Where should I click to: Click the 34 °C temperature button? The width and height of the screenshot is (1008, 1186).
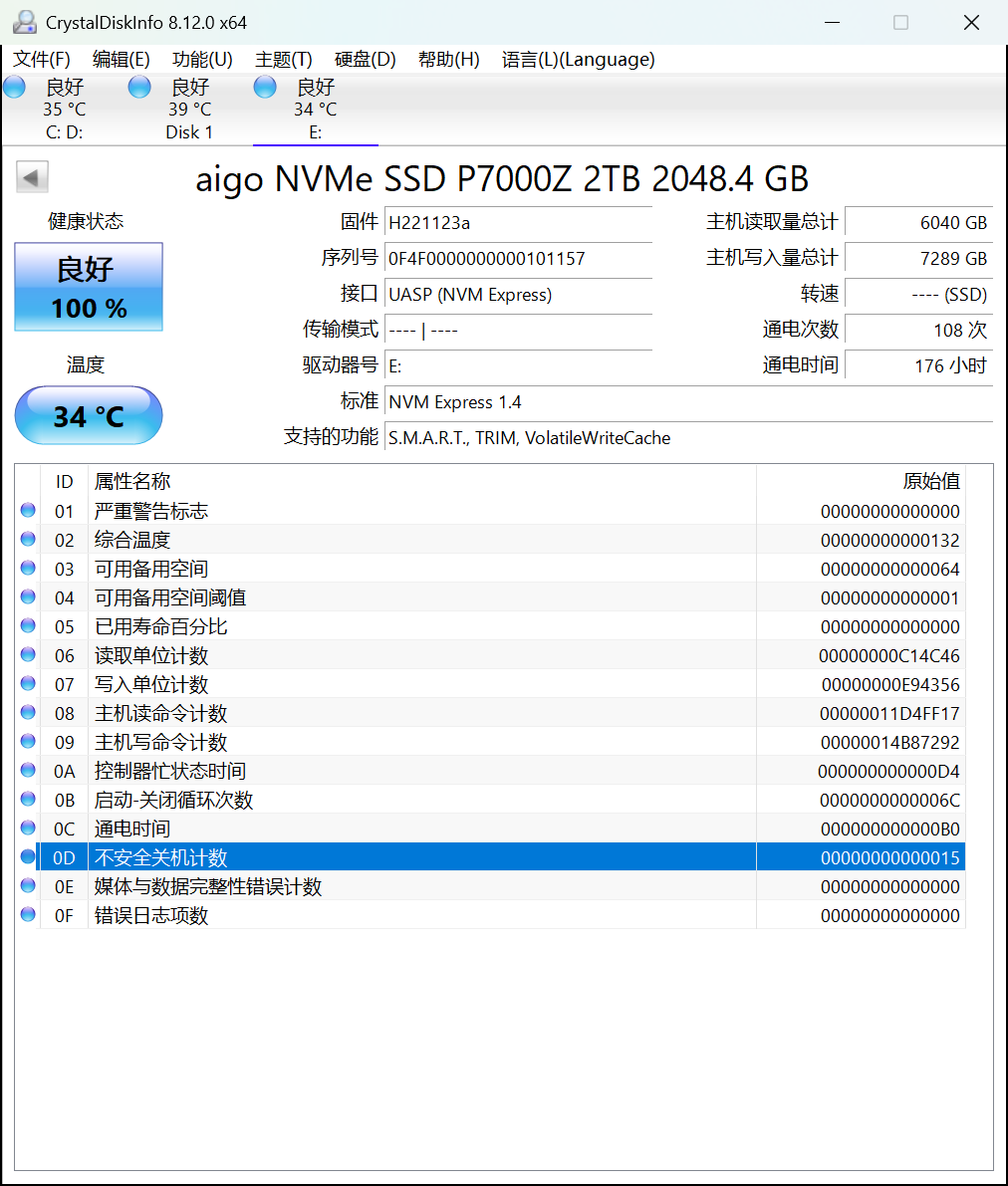point(89,415)
